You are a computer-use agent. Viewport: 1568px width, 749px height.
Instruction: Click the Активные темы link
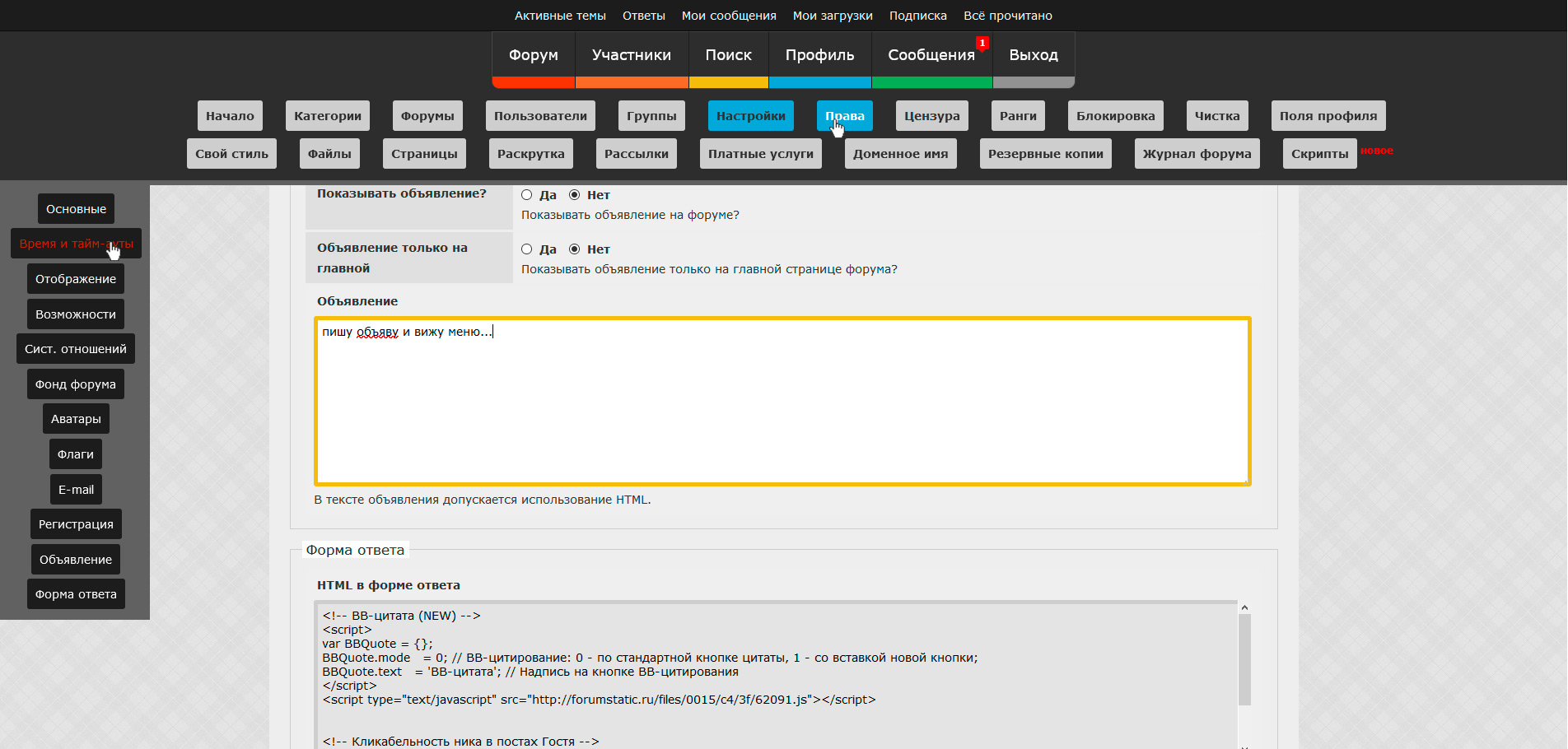coord(560,16)
